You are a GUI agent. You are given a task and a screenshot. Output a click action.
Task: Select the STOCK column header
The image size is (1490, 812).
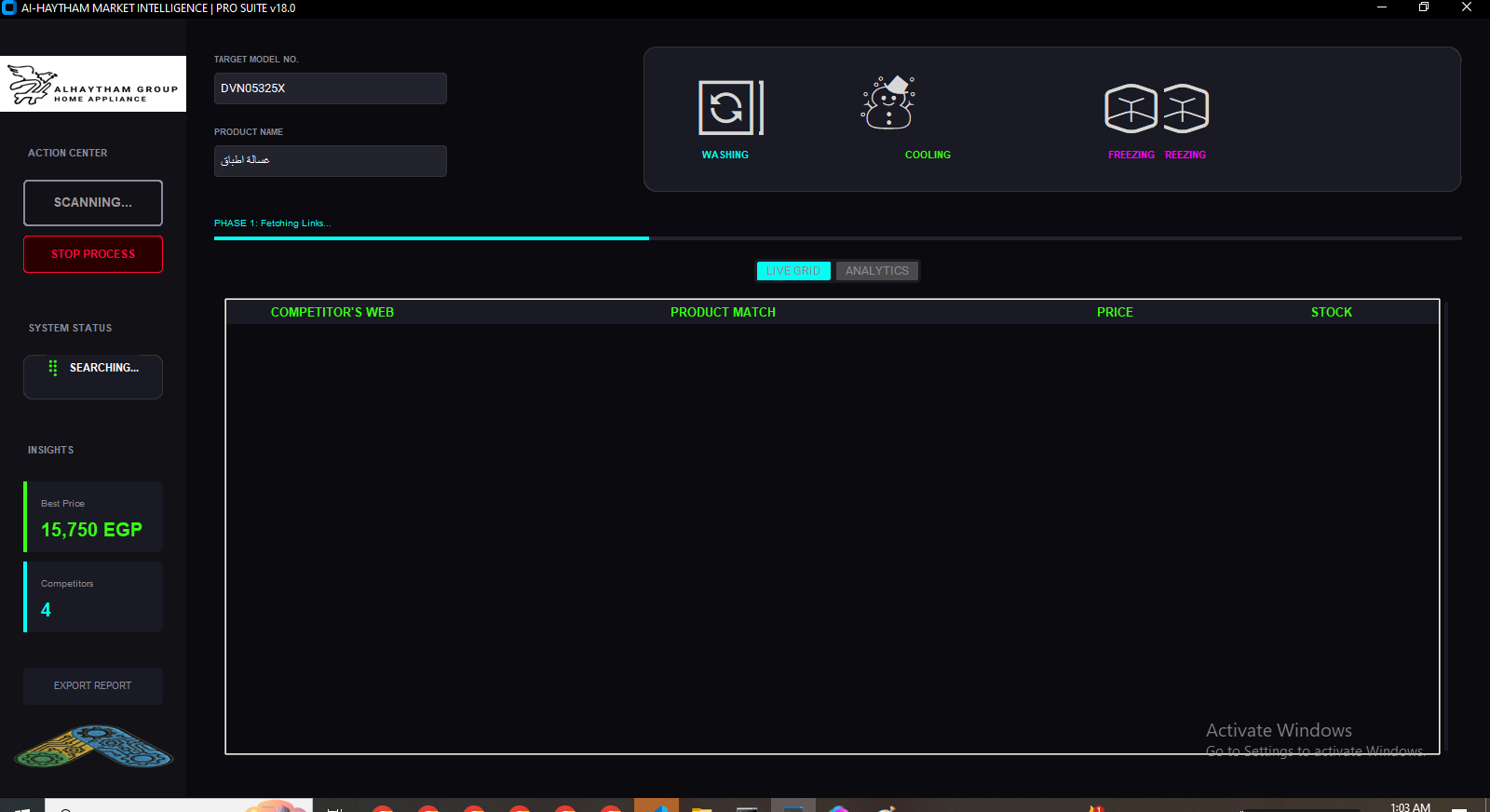(x=1331, y=313)
